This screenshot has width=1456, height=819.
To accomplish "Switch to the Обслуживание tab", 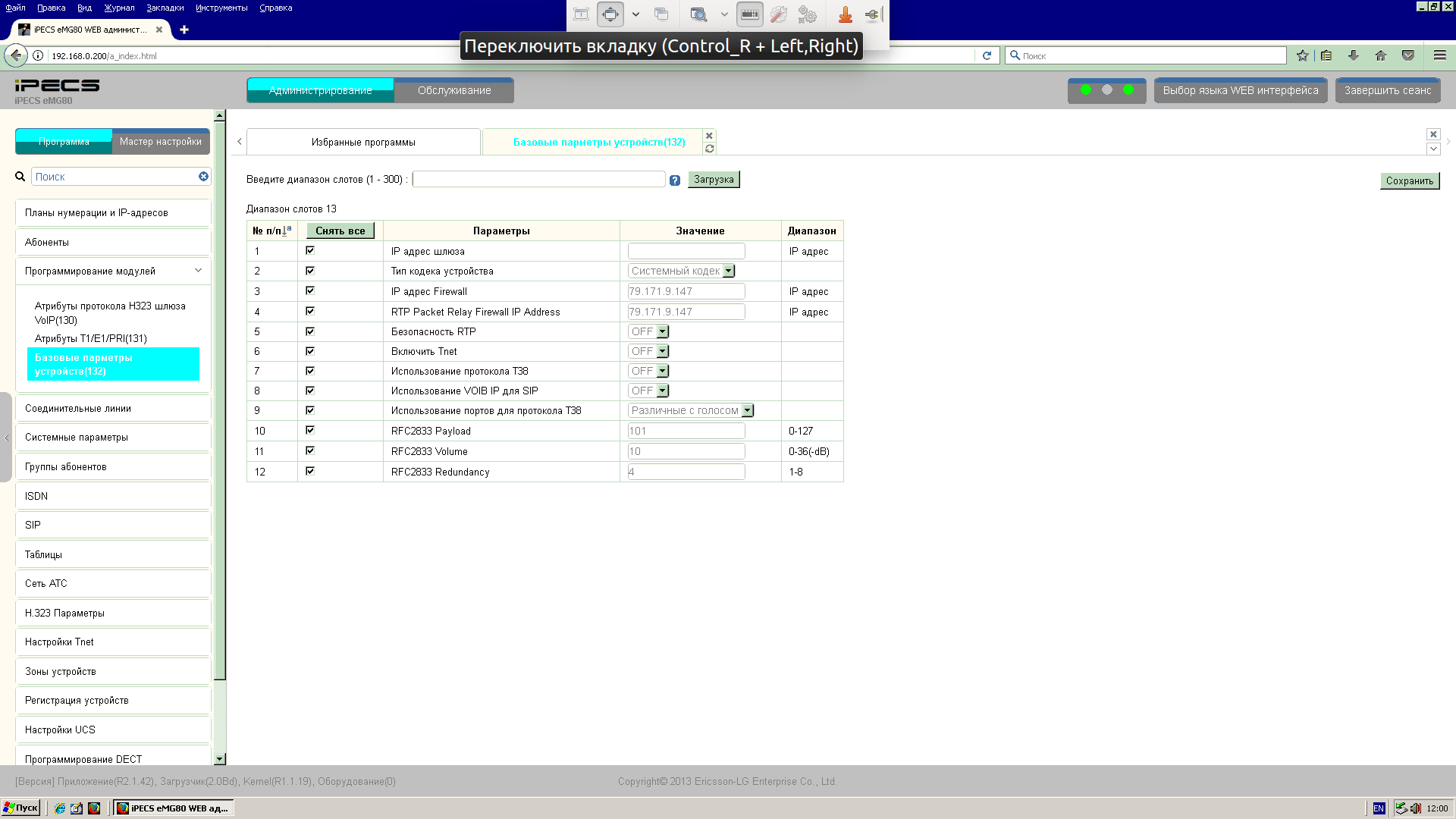I will pyautogui.click(x=453, y=90).
